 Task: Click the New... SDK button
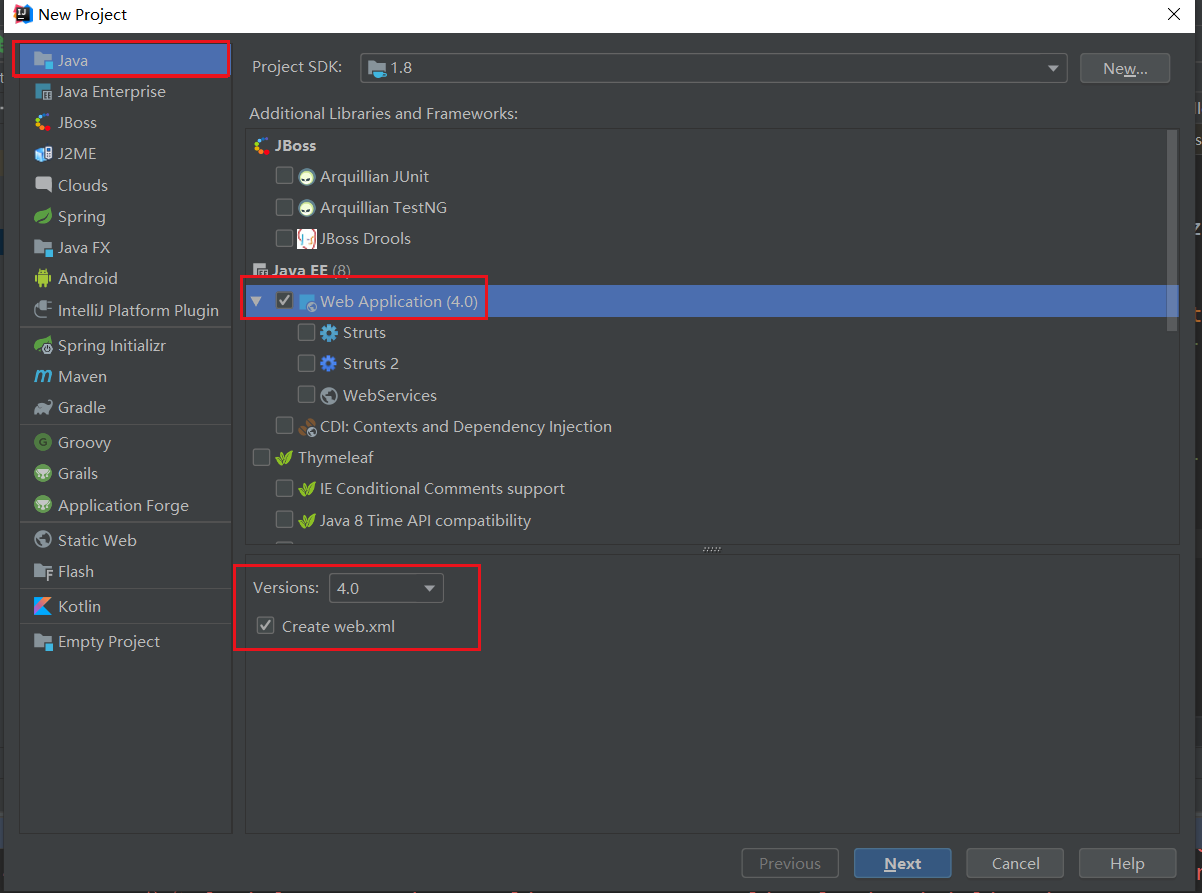tap(1125, 68)
